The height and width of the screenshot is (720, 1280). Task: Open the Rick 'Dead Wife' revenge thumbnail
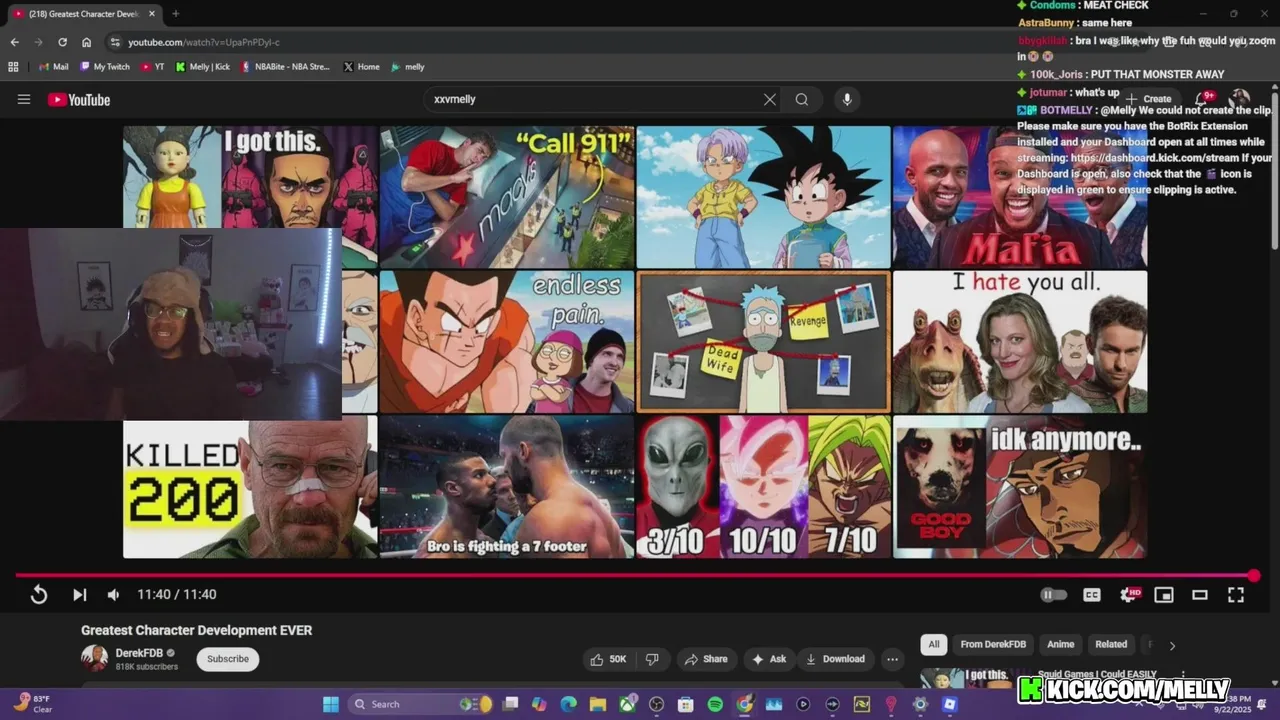coord(763,341)
